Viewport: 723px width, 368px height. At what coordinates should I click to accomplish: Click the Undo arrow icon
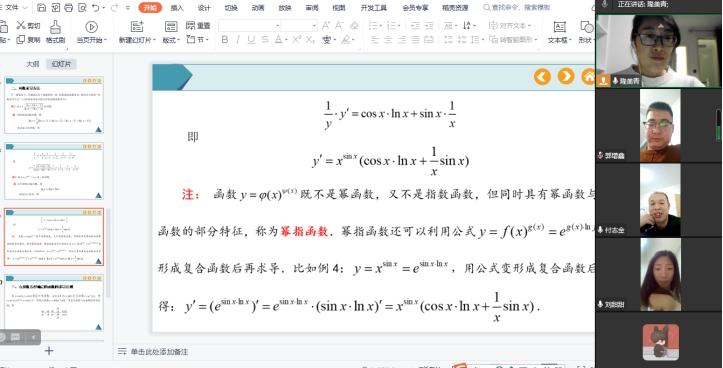[95, 7]
